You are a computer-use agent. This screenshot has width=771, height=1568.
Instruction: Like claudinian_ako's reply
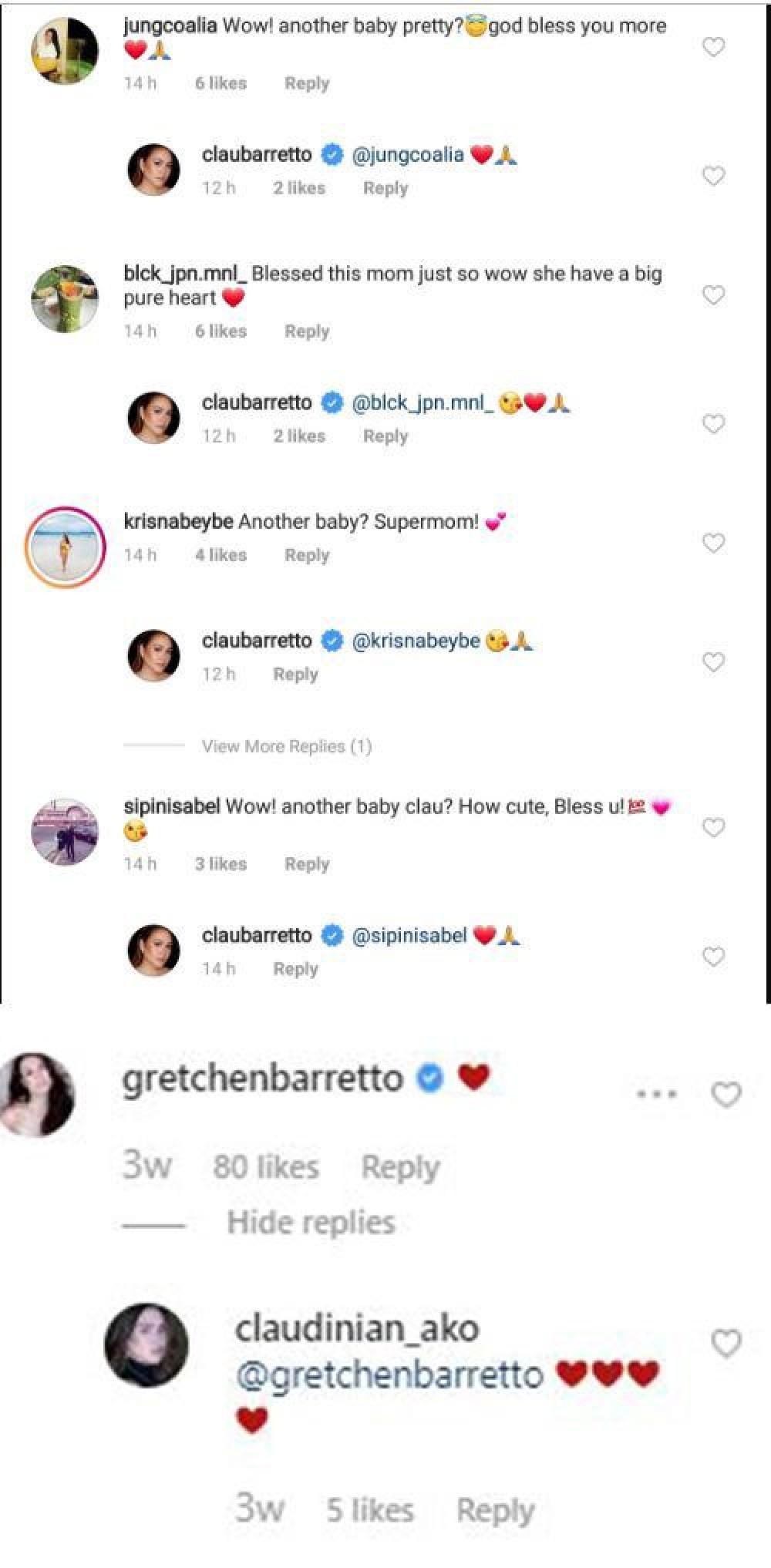click(x=726, y=1344)
